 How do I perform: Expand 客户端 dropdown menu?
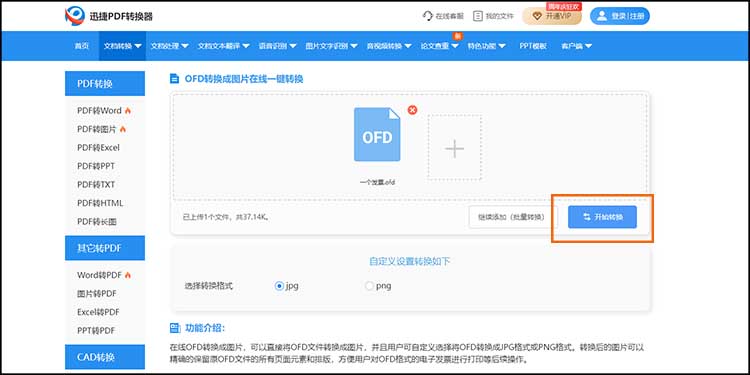click(576, 46)
